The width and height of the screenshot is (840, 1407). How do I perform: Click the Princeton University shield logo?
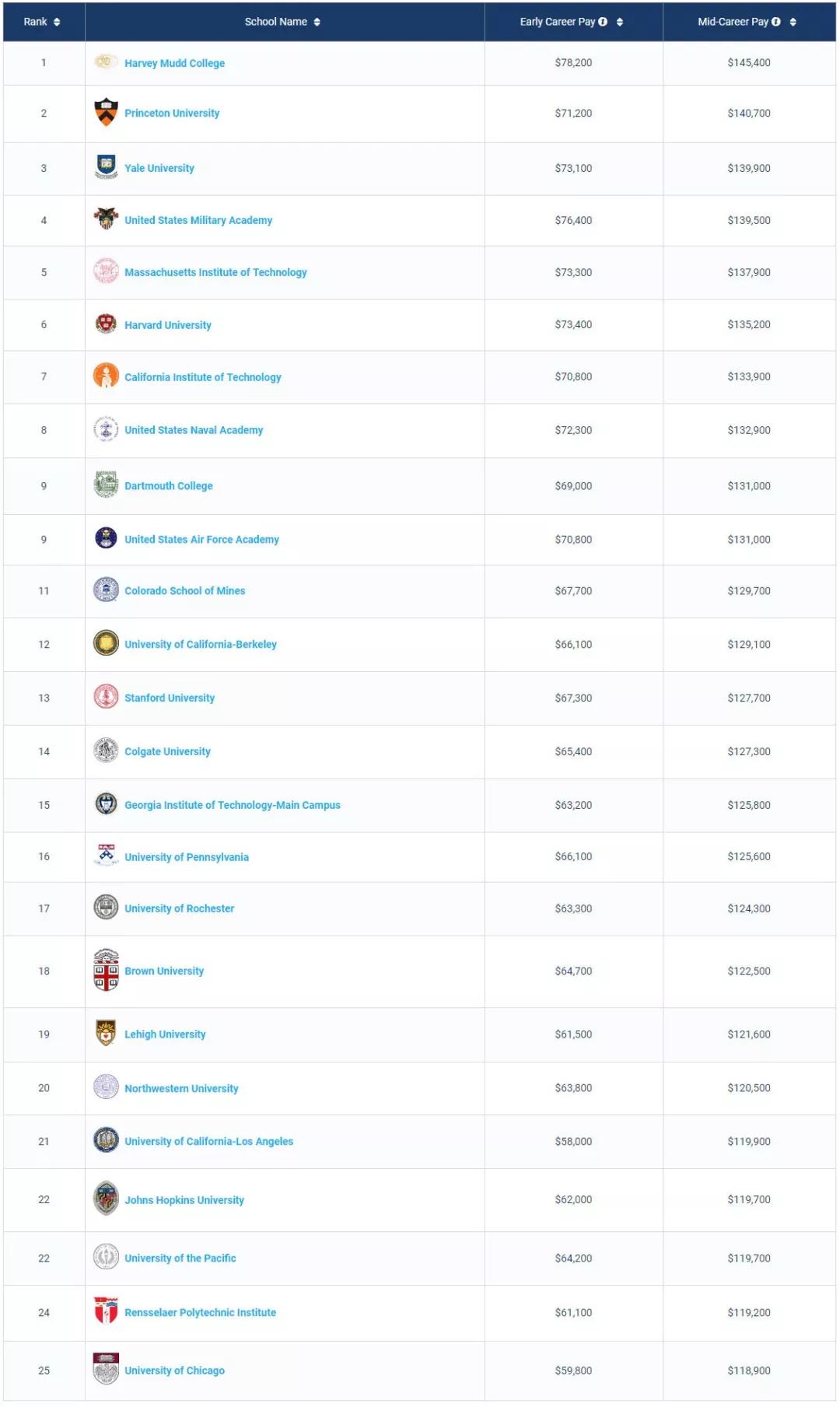pyautogui.click(x=106, y=112)
